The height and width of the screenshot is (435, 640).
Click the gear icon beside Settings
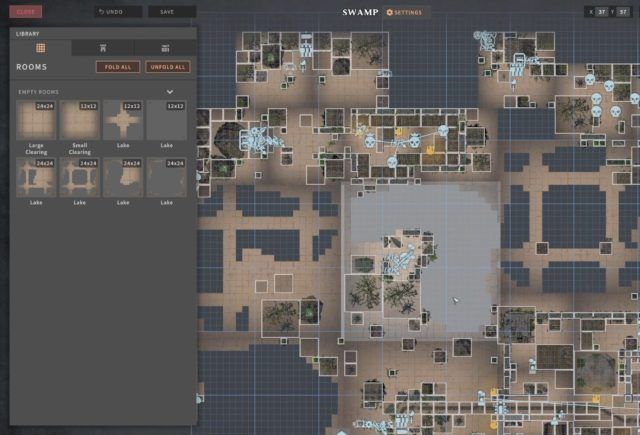click(x=389, y=13)
